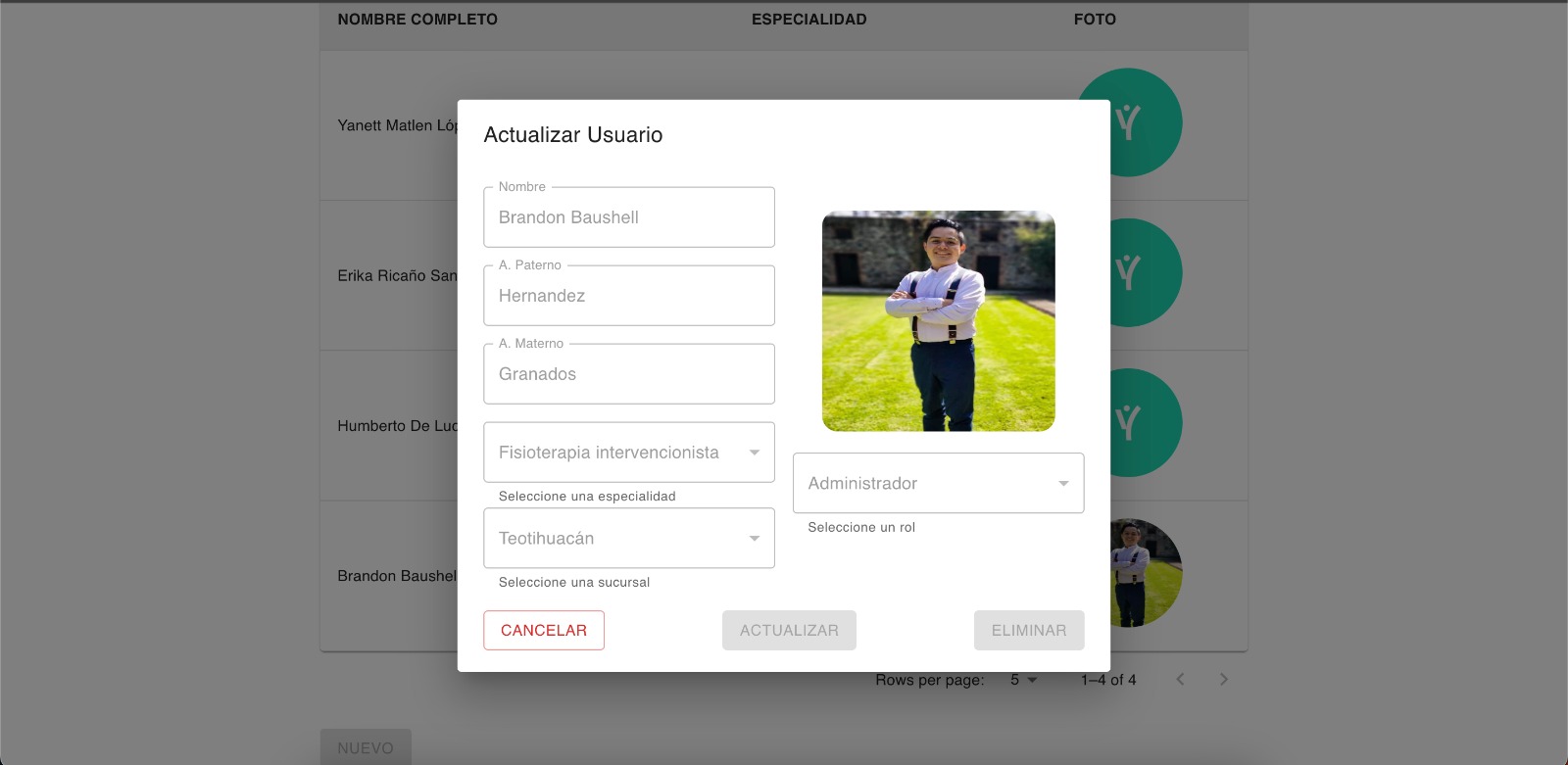The image size is (1568, 765).
Task: Click the Nombre field with Brandon Baushell
Action: coord(628,216)
